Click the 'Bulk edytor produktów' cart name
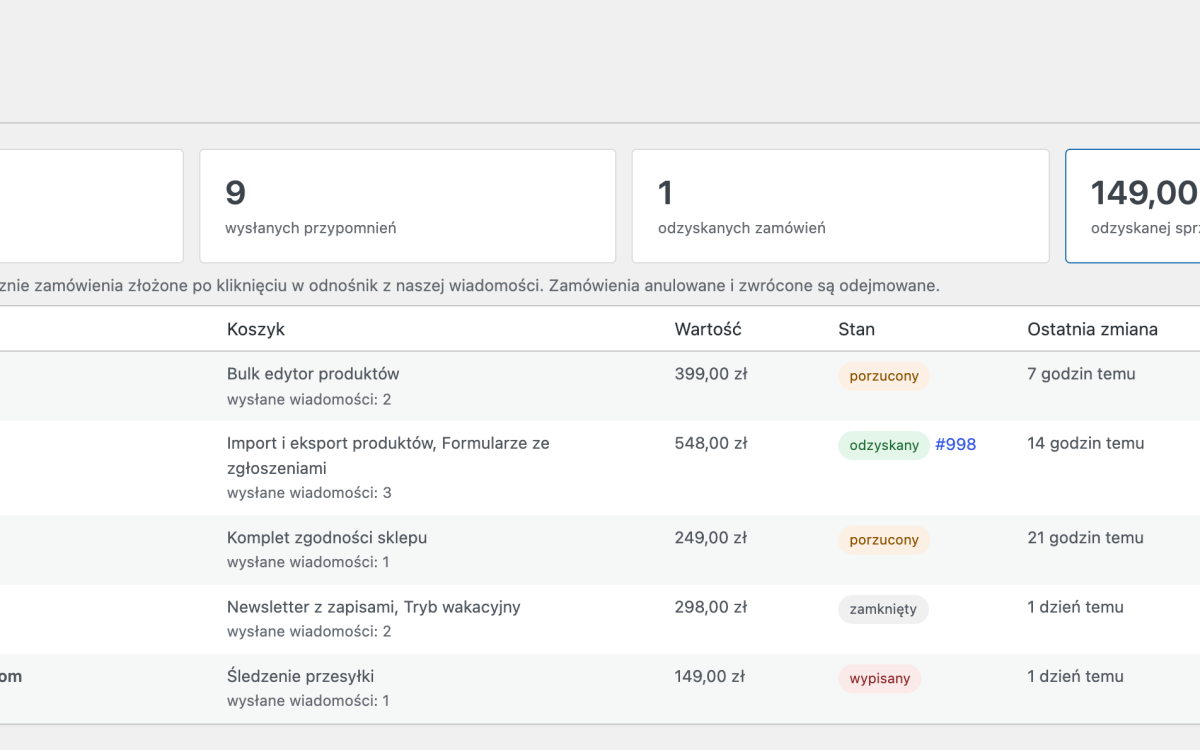 point(313,374)
